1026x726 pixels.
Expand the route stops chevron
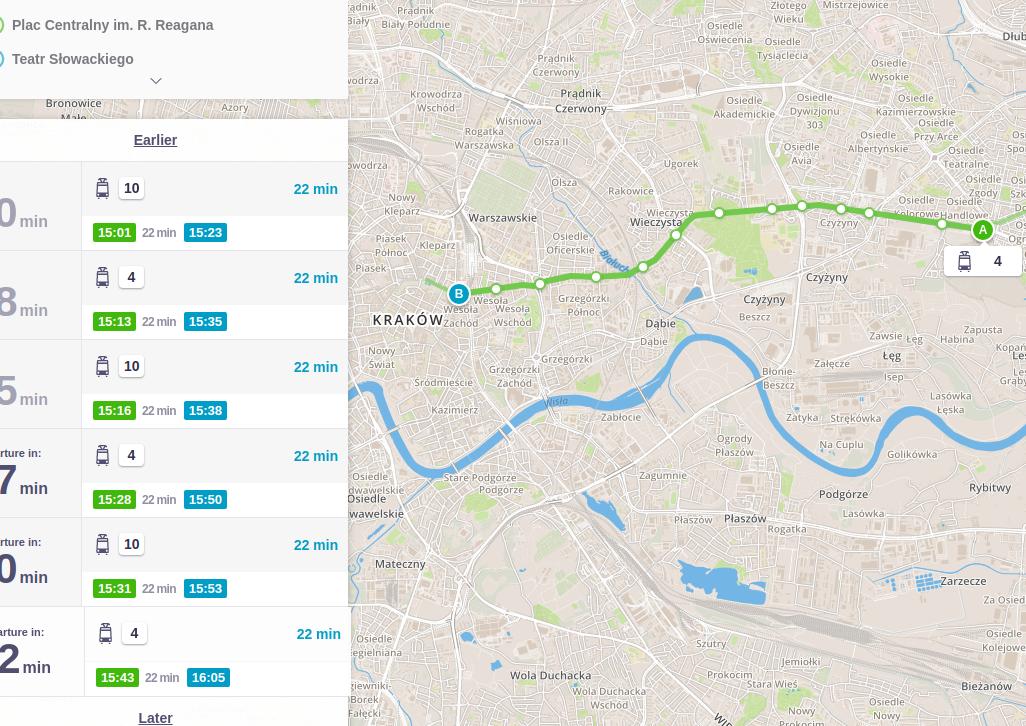point(155,81)
